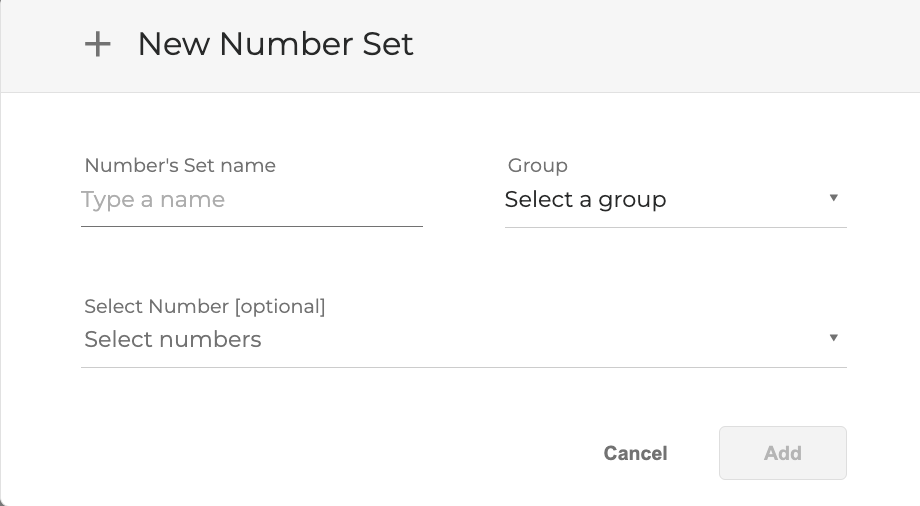Image resolution: width=920 pixels, height=506 pixels.
Task: Click the "Type a name" placeholder text
Action: (x=153, y=200)
